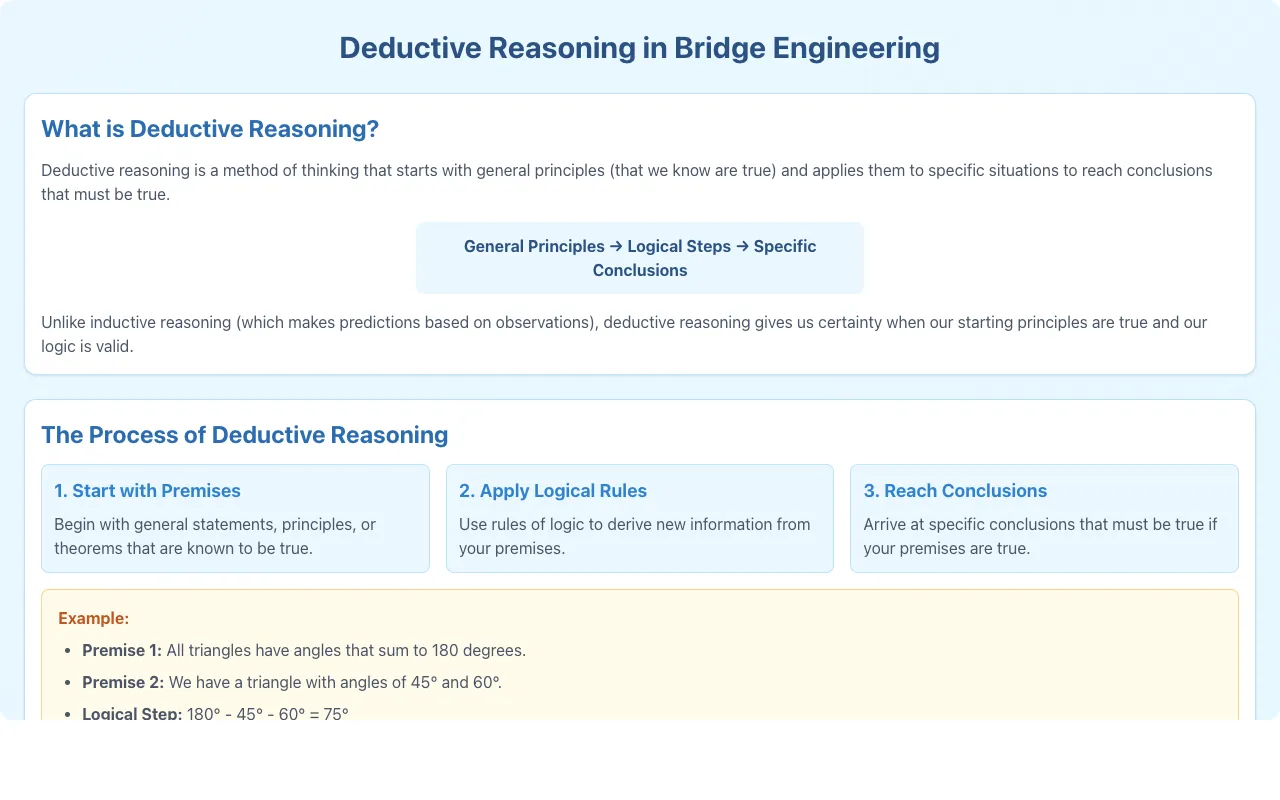1280x800 pixels.
Task: Click the 3. Reach Conclusions title
Action: coord(955,491)
